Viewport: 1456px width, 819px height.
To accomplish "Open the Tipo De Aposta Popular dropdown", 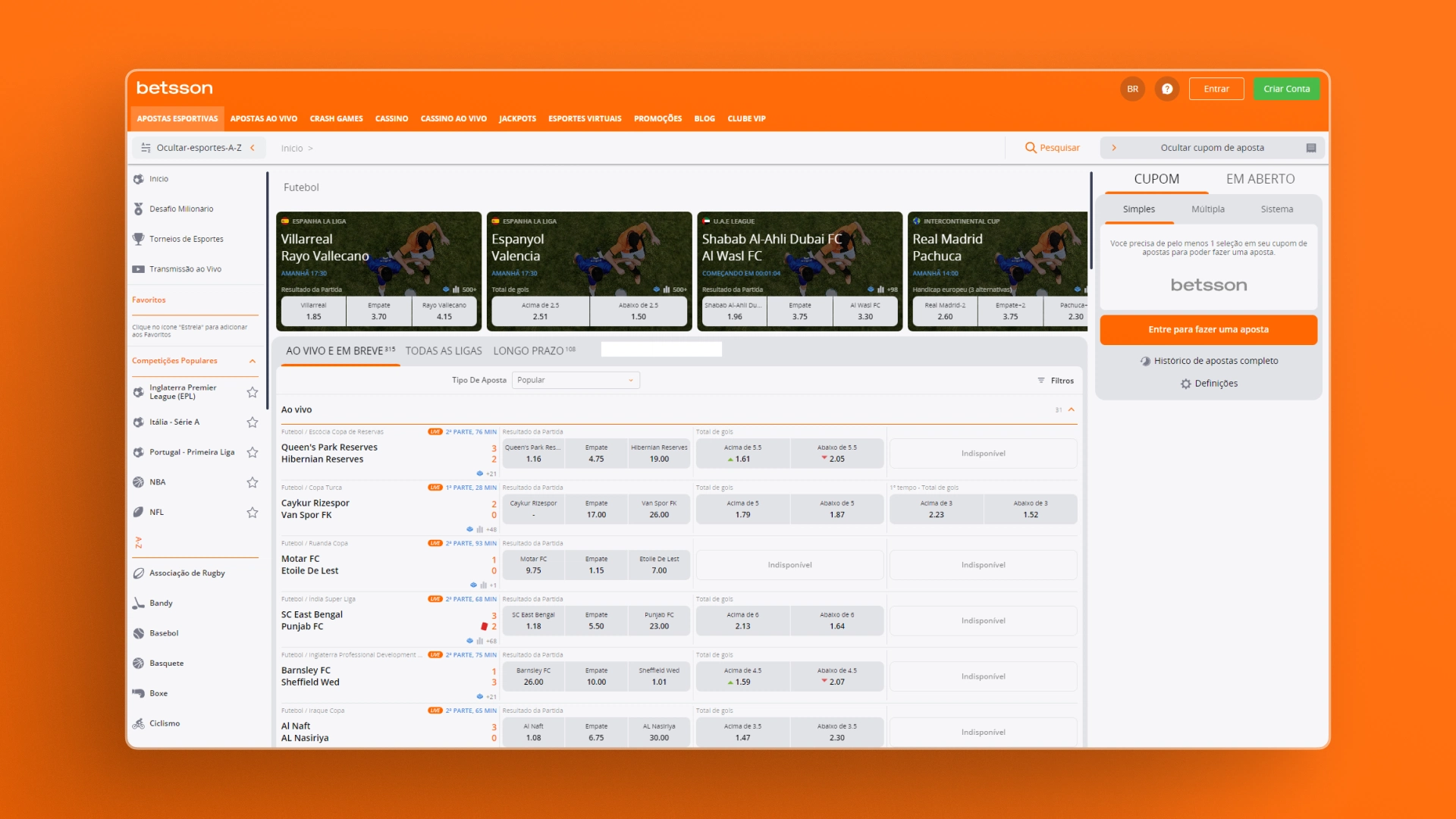I will coord(576,380).
